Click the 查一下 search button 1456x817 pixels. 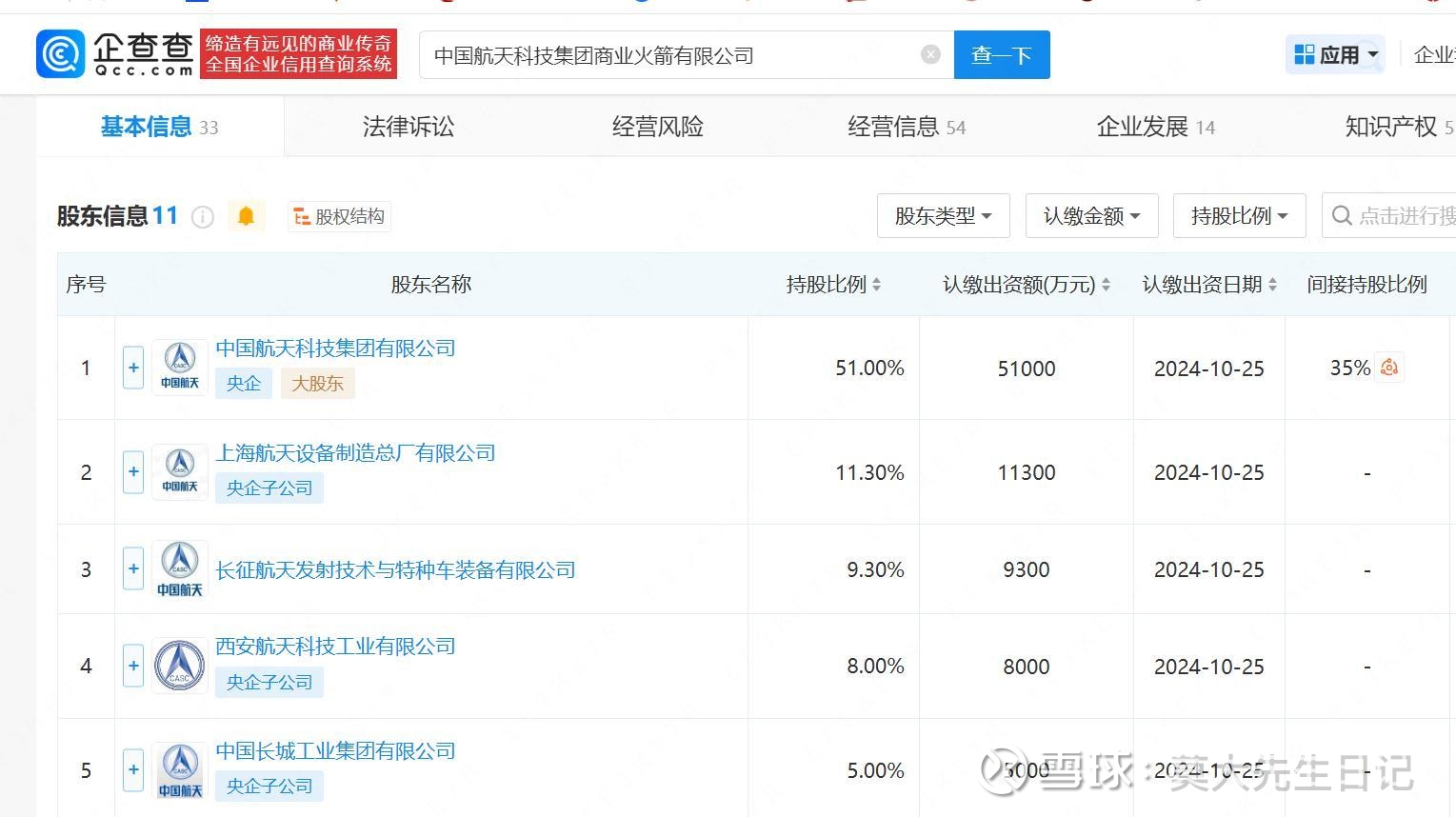click(x=1001, y=55)
